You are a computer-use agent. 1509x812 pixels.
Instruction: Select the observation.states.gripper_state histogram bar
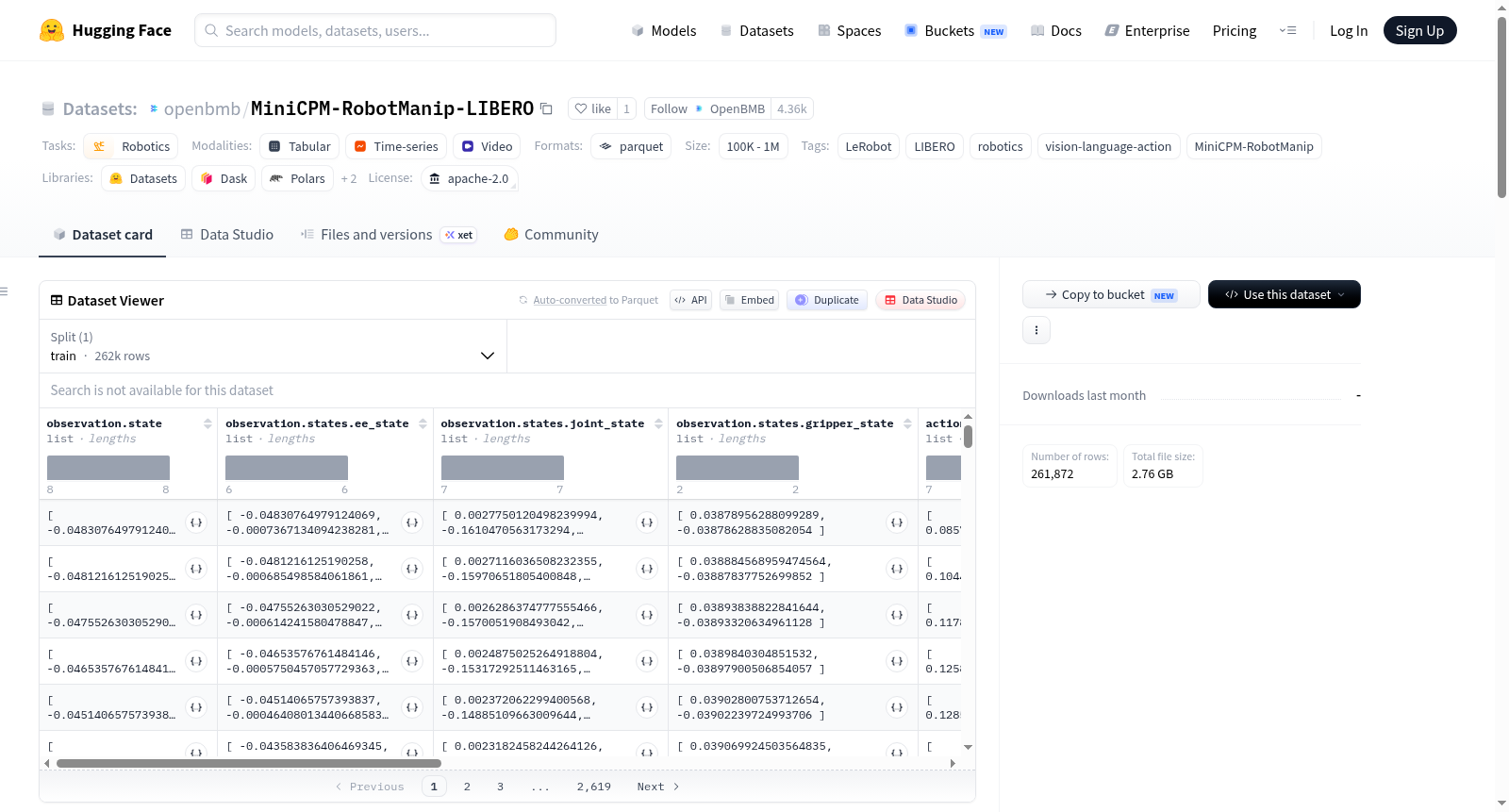pyautogui.click(x=738, y=468)
